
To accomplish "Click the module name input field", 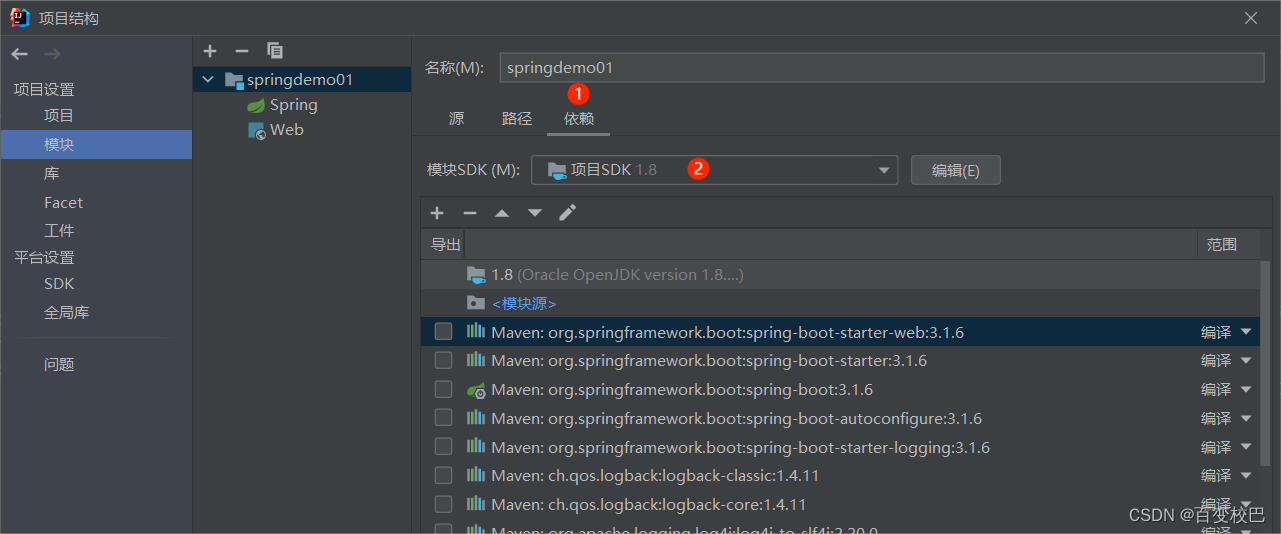I will point(882,68).
